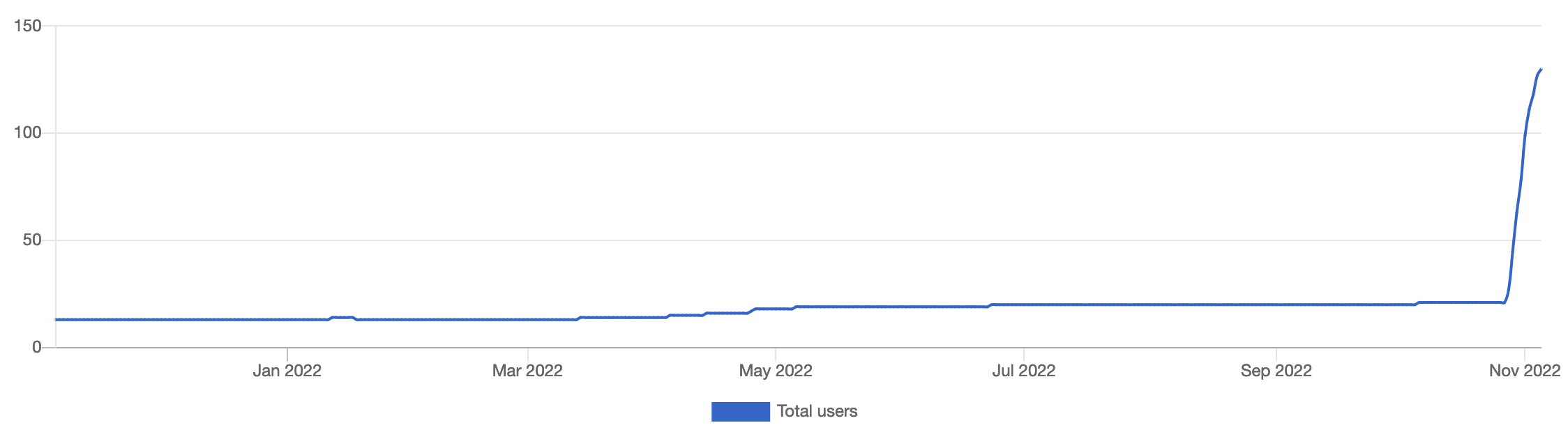Click the Sep 2022 x-axis label
The width and height of the screenshot is (1568, 439).
(1276, 371)
